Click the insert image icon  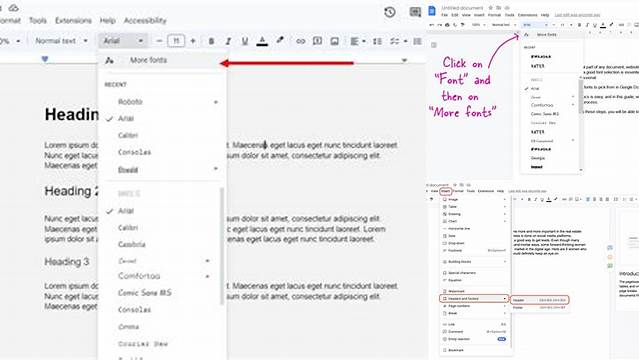[335, 41]
